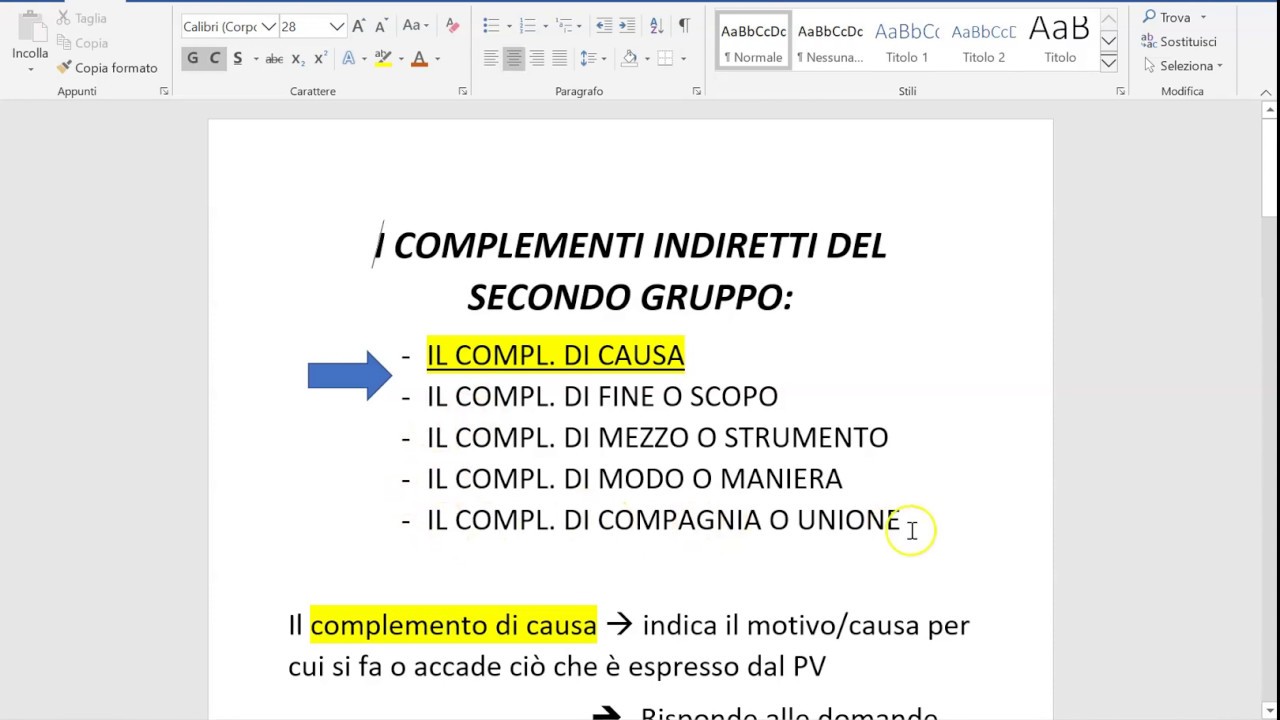Toggle underline formatting (S)
Image resolution: width=1280 pixels, height=720 pixels.
pyautogui.click(x=237, y=59)
